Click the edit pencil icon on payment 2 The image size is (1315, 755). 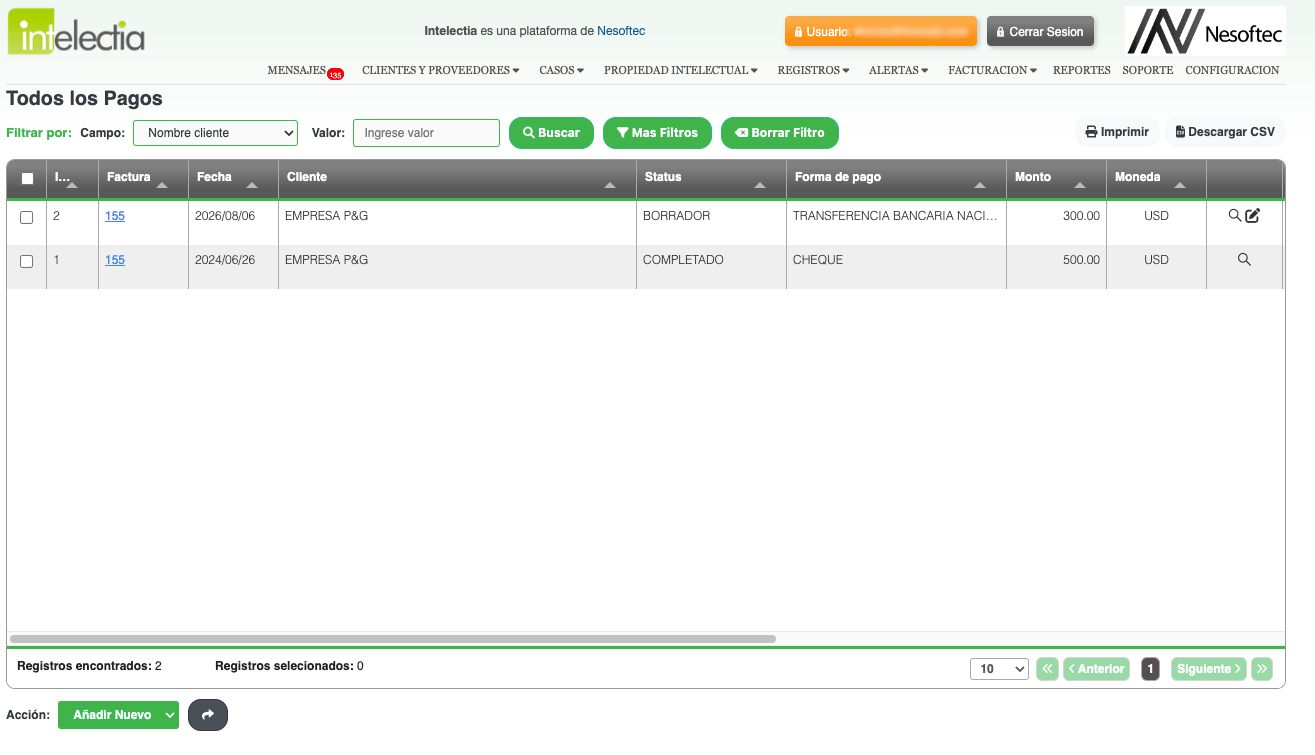tap(1253, 215)
